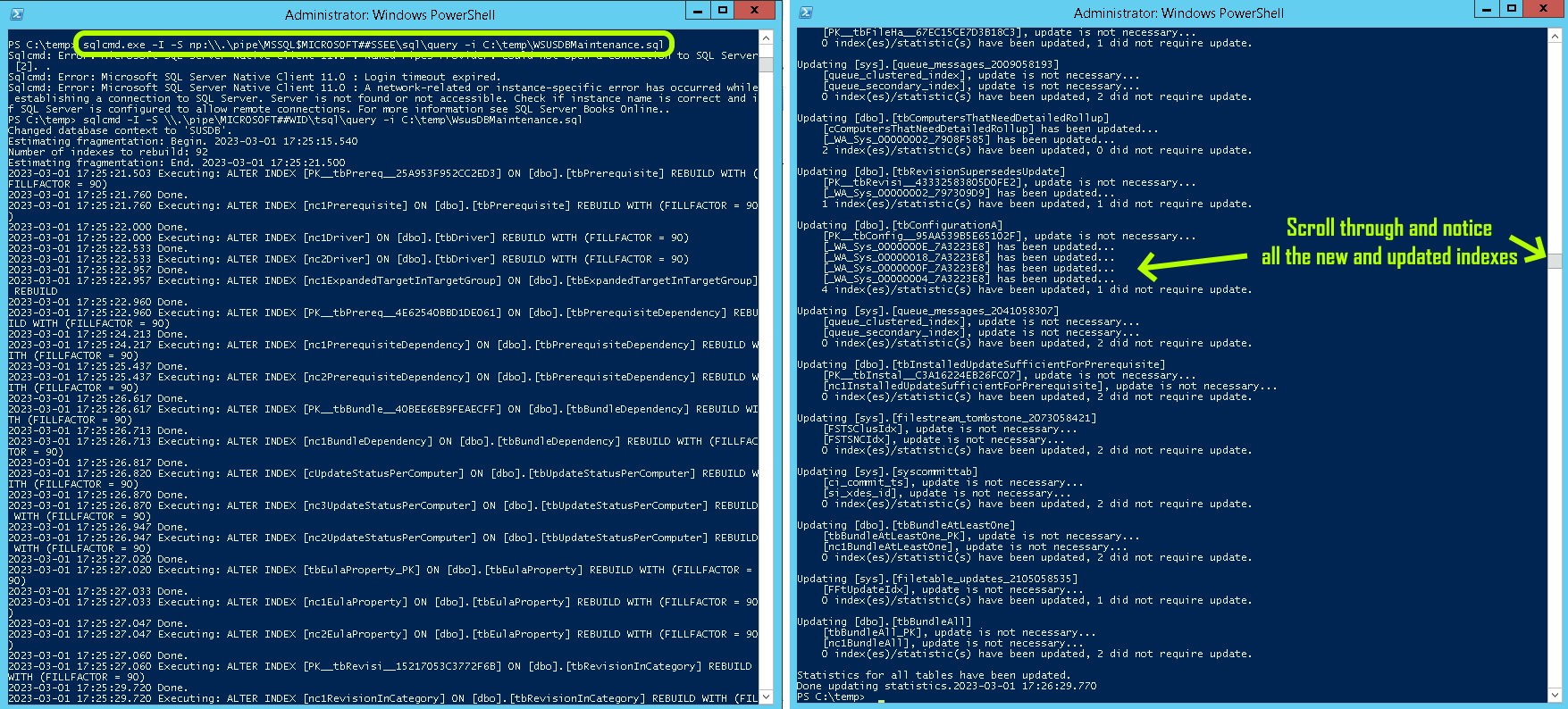Open the left PowerShell window's system menu icon

pyautogui.click(x=16, y=13)
